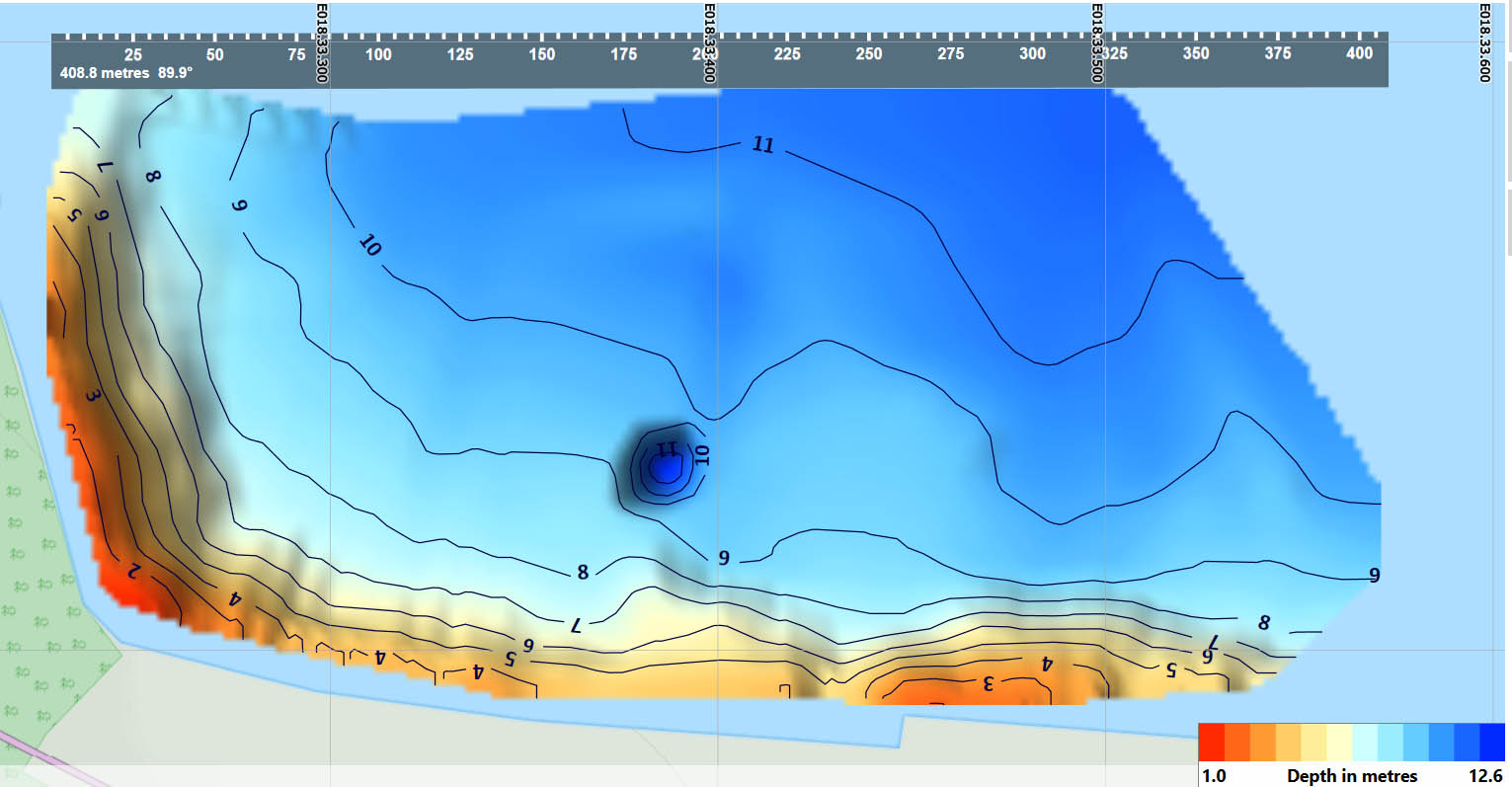Viewport: 1512px width, 787px height.
Task: Click the 400 mark on the measuring ruler
Action: coord(1360,53)
